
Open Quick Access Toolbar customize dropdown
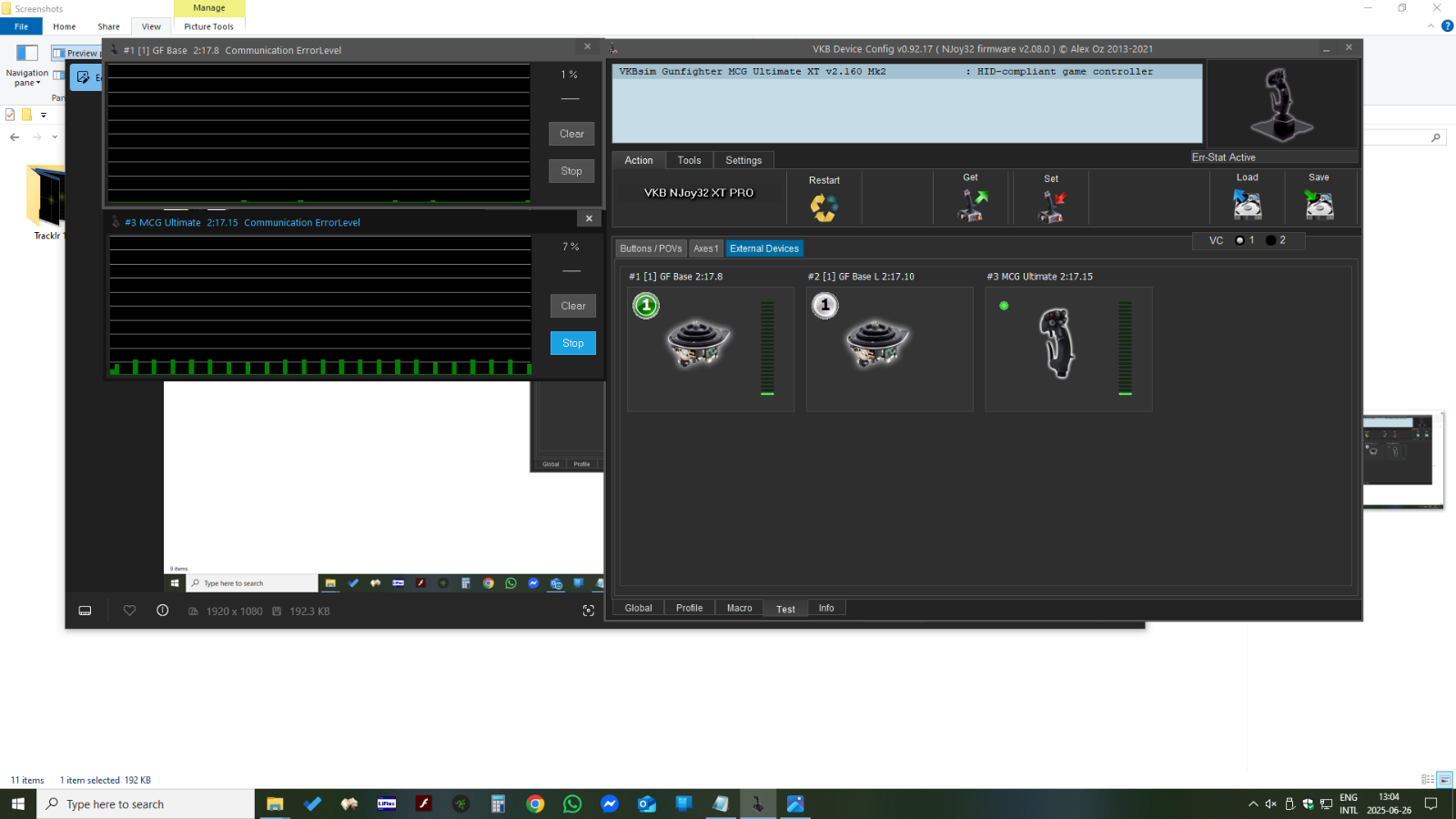click(43, 115)
